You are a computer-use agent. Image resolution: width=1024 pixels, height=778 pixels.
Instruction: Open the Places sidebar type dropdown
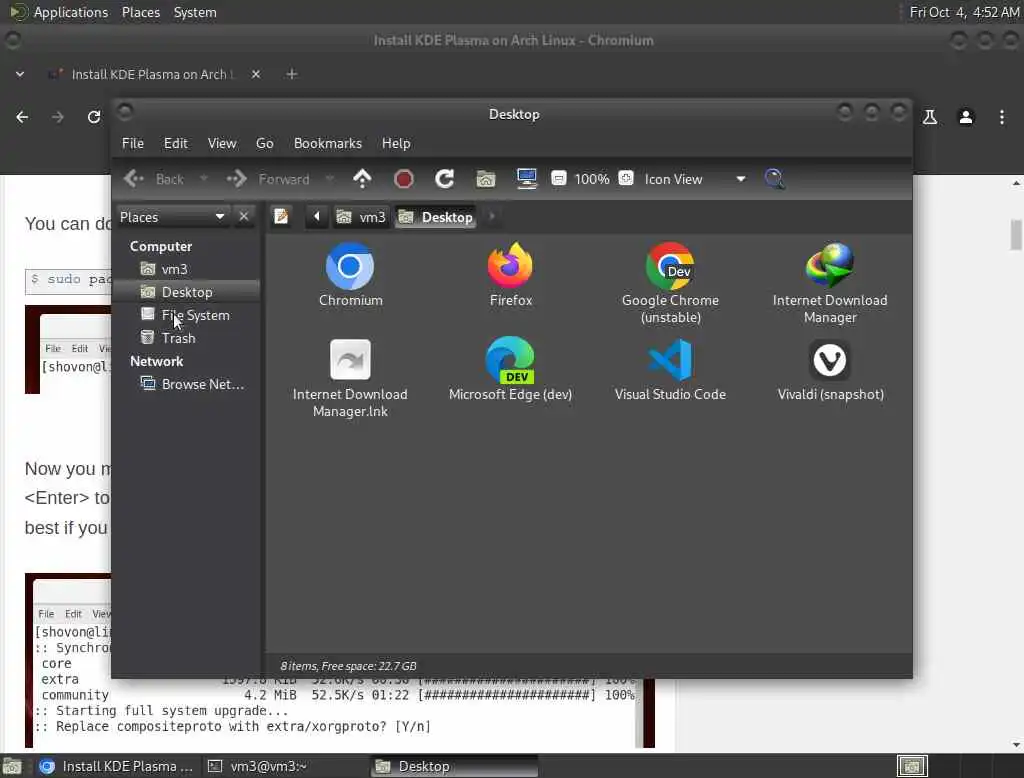[173, 217]
